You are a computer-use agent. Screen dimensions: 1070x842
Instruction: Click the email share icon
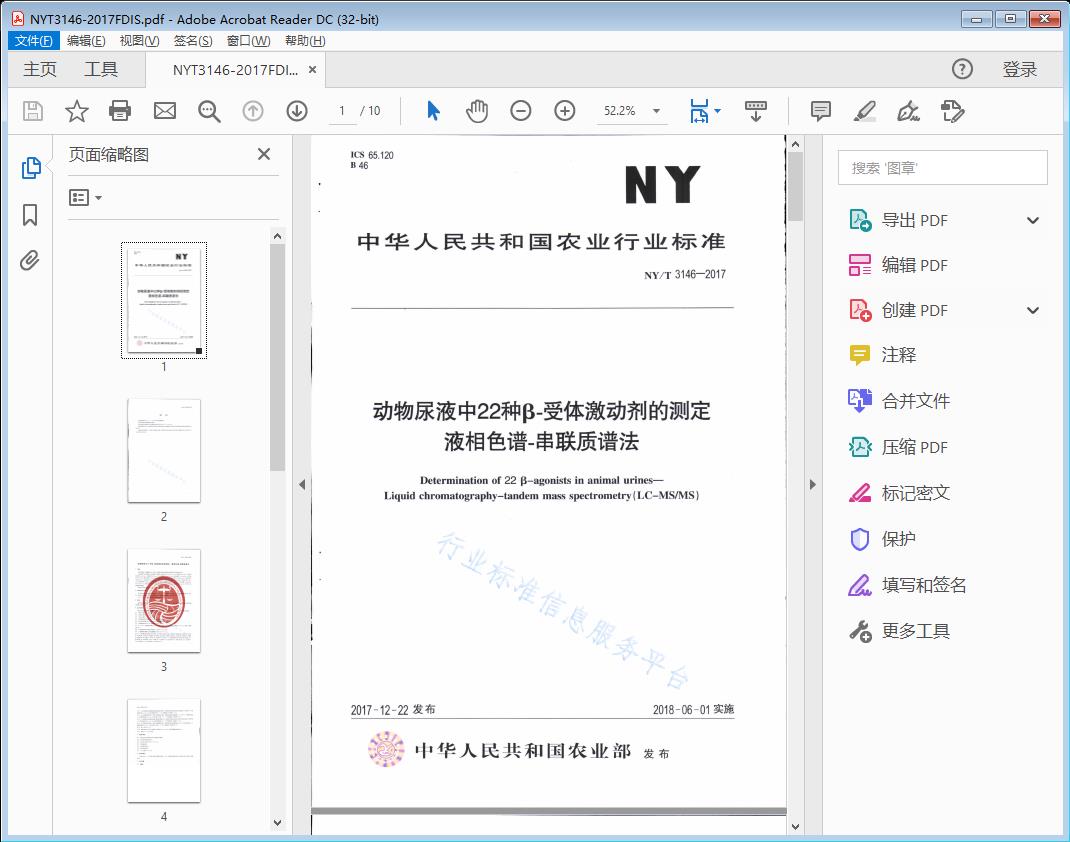(164, 111)
